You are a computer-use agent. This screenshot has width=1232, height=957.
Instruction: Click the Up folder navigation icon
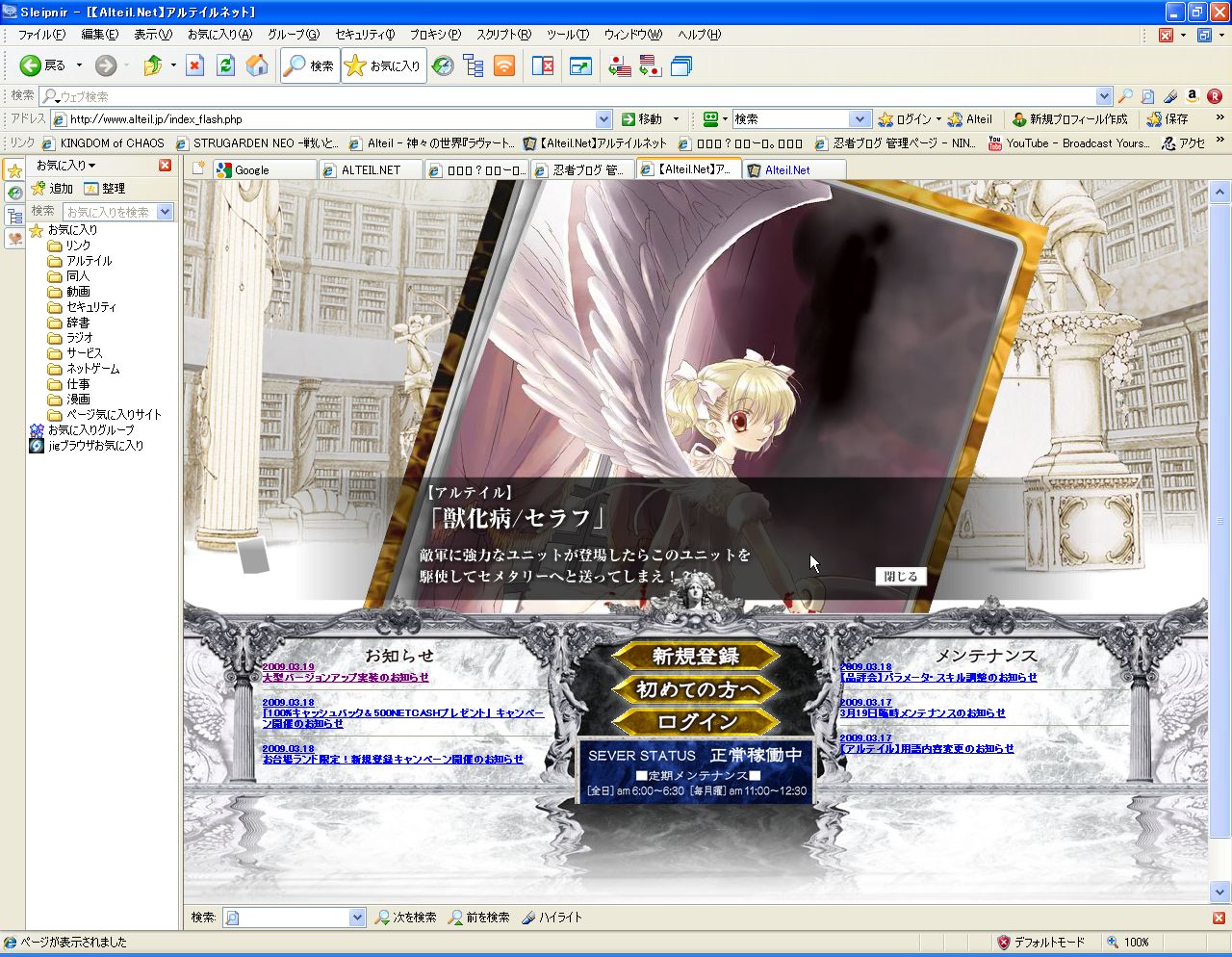point(153,65)
